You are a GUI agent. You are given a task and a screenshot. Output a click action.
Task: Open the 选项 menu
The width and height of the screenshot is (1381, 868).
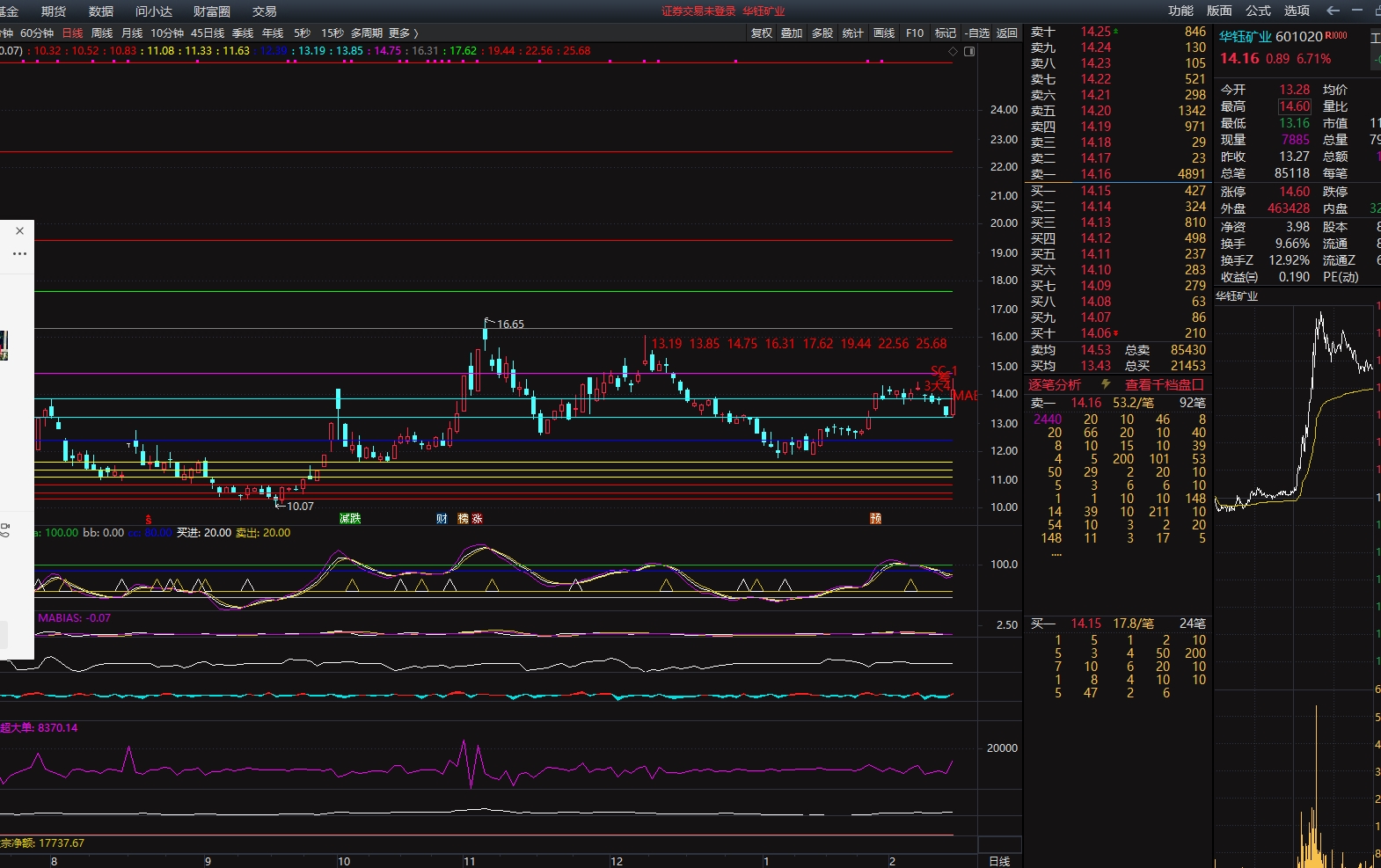tap(1297, 11)
